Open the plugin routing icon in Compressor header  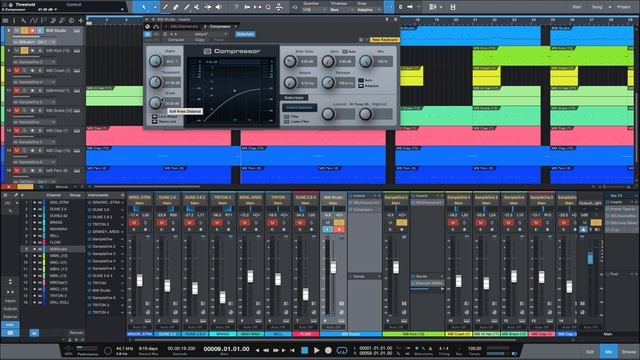(x=156, y=27)
